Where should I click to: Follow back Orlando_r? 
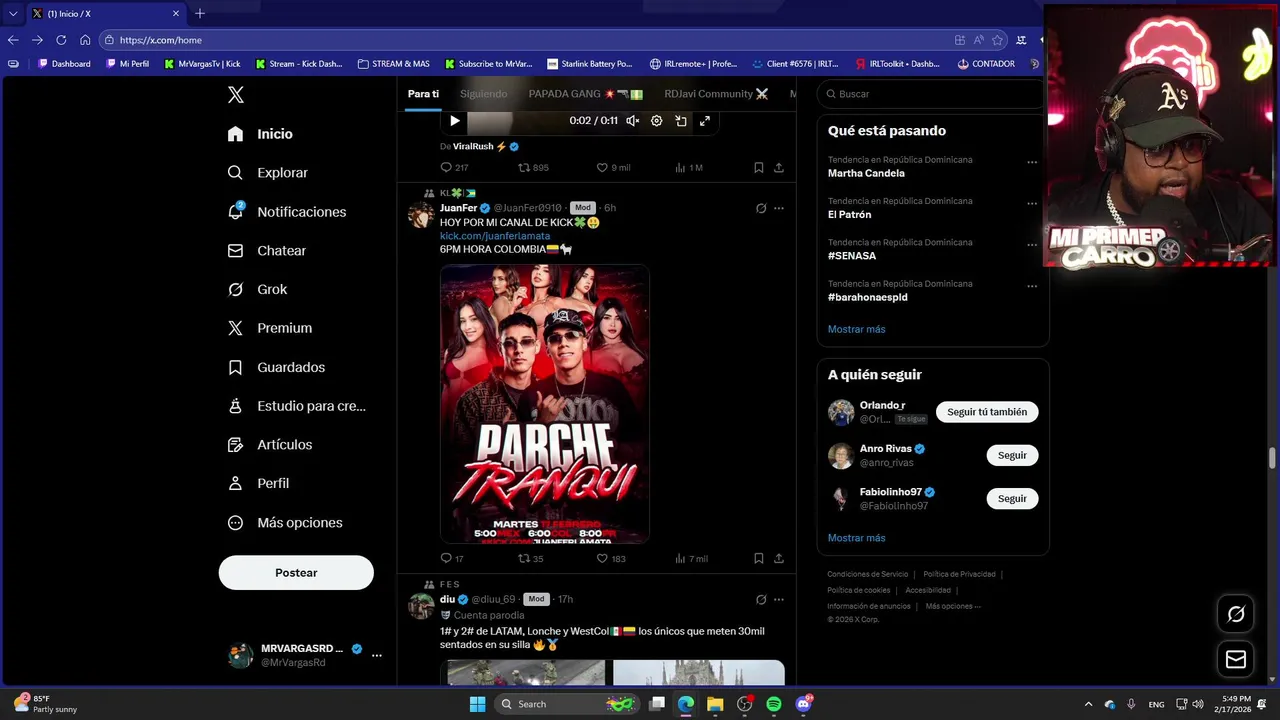(987, 412)
